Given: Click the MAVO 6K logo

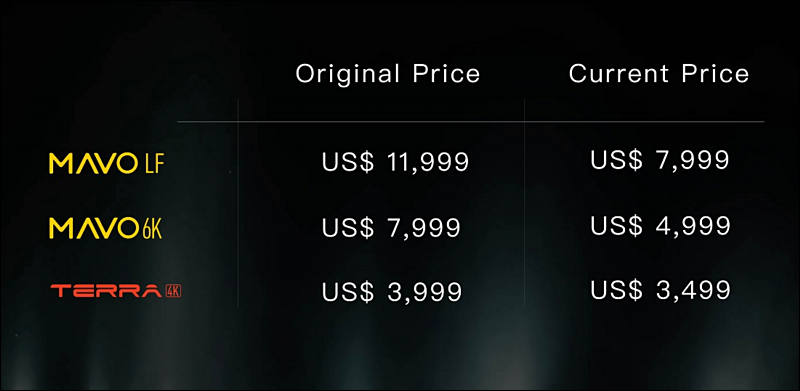Looking at the screenshot, I should click(106, 228).
